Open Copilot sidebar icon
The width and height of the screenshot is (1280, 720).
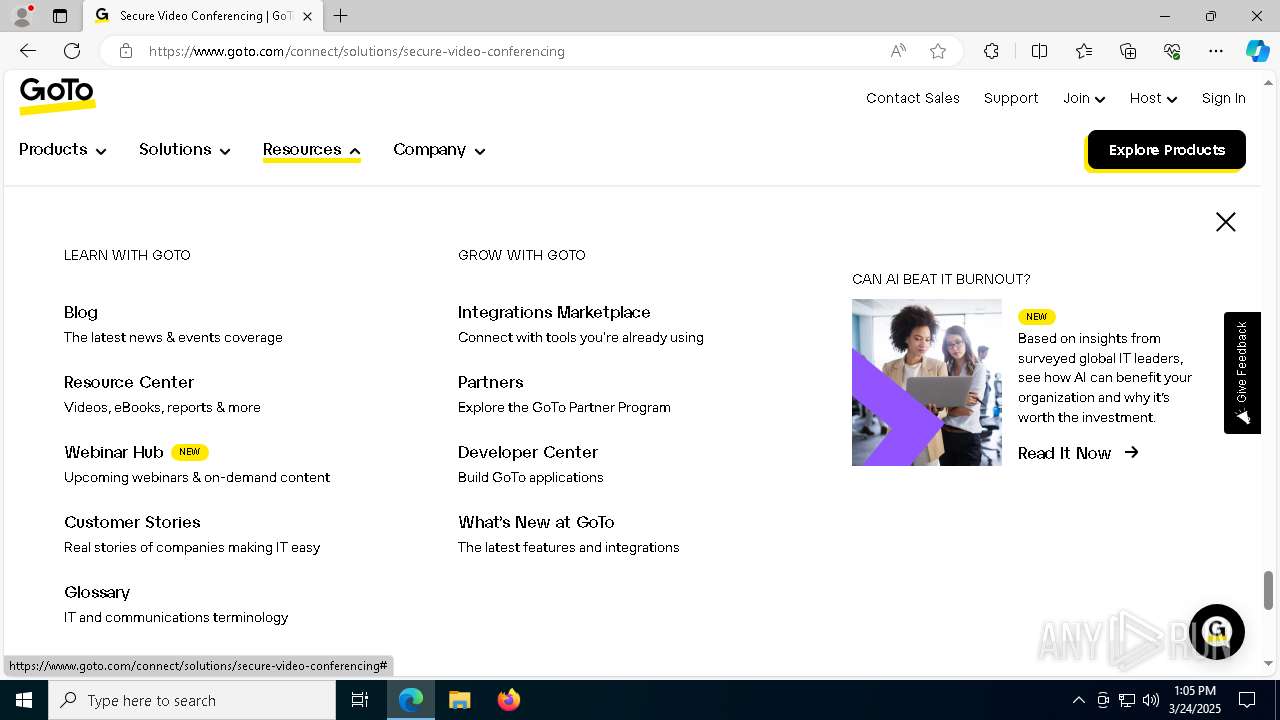pyautogui.click(x=1257, y=51)
